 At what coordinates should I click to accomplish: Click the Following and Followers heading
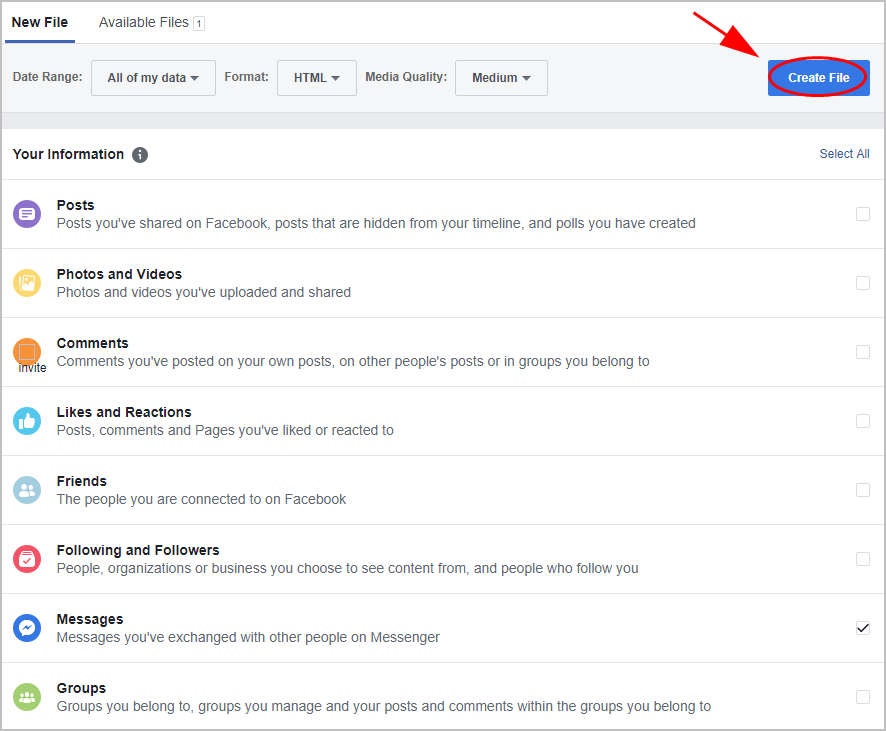[138, 550]
